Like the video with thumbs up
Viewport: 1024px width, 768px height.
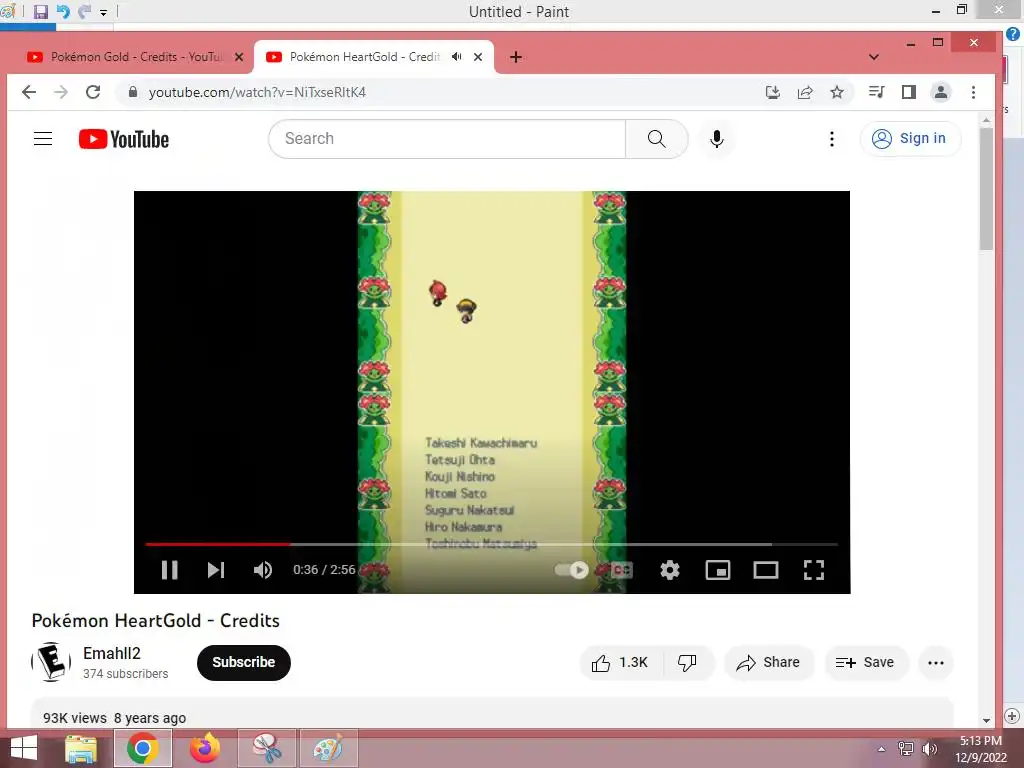(x=620, y=663)
